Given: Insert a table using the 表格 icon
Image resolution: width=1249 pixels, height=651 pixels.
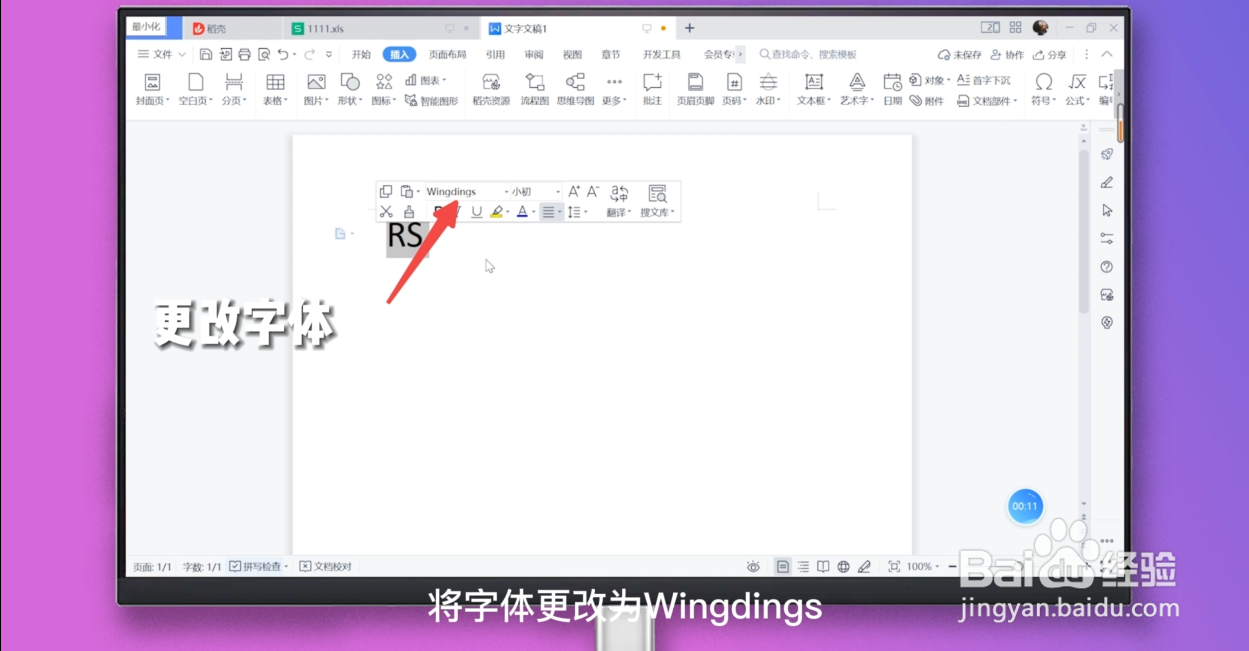Looking at the screenshot, I should coord(275,88).
